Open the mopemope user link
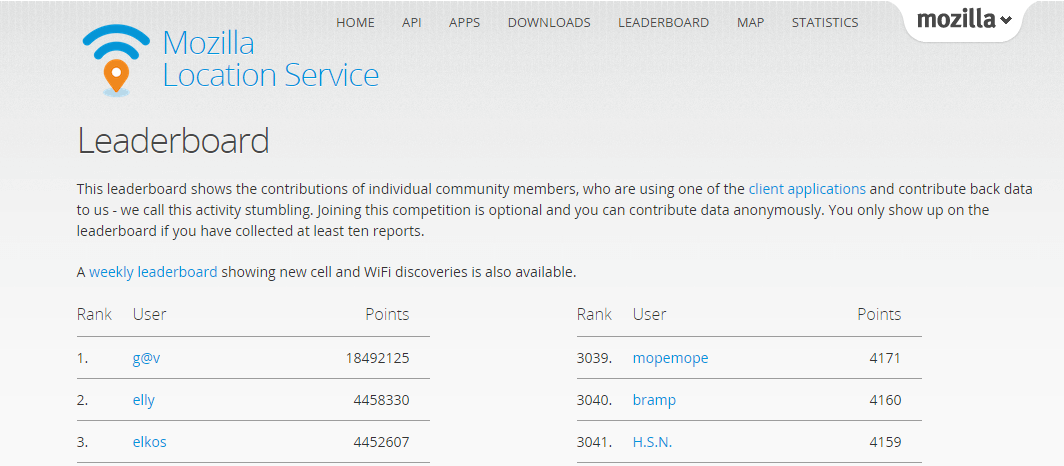Screen dimensions: 1064x466 pos(670,358)
